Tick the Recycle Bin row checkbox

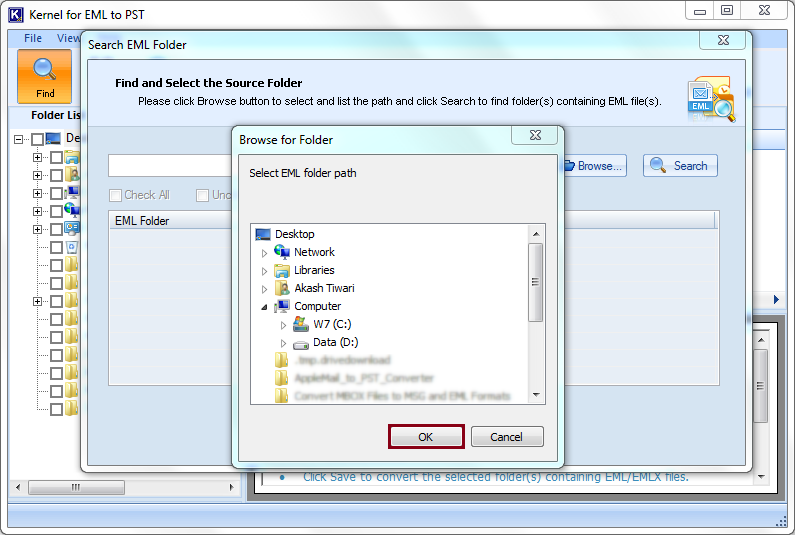pos(56,247)
